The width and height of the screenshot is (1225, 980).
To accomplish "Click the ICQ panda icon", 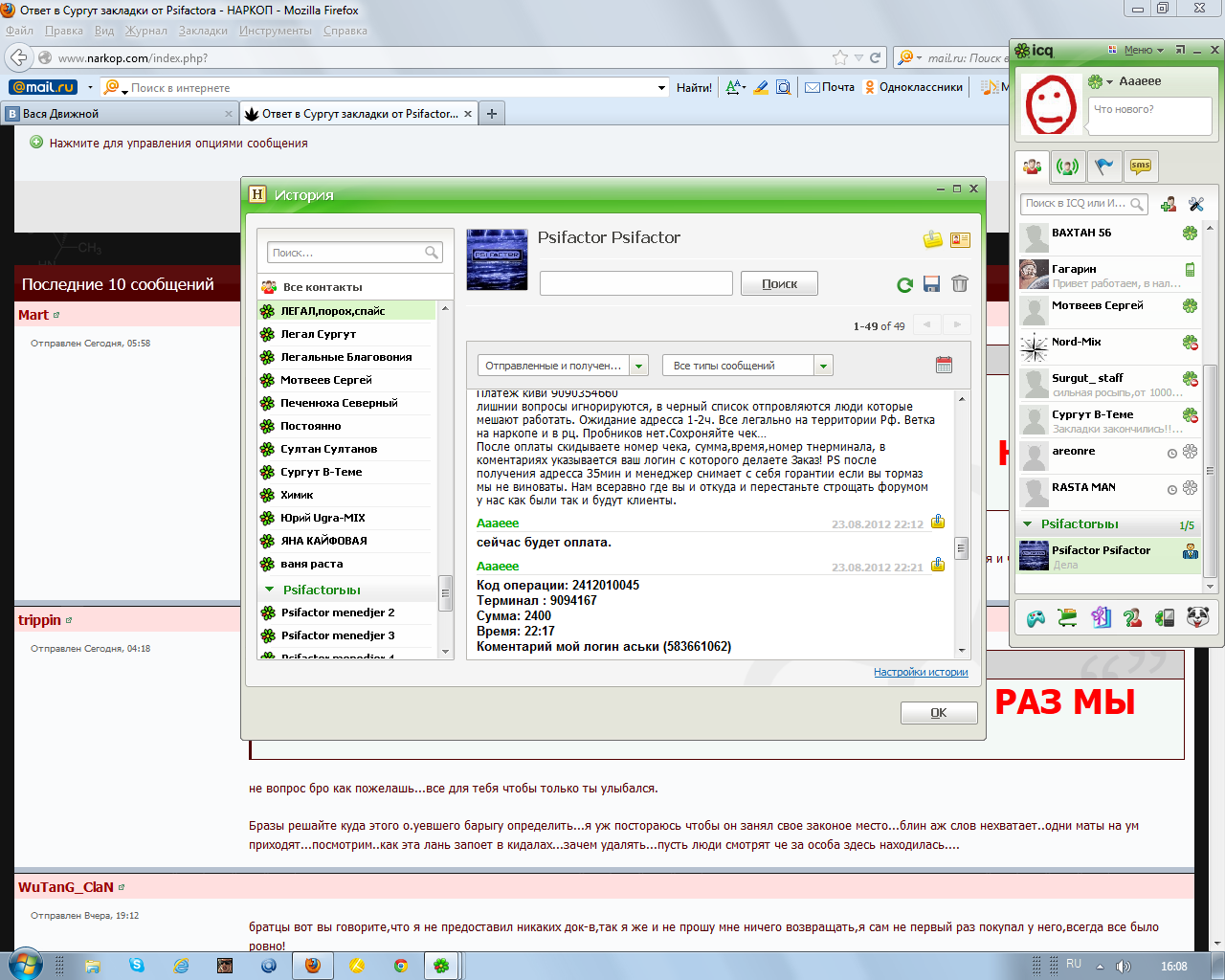I will pyautogui.click(x=1197, y=617).
